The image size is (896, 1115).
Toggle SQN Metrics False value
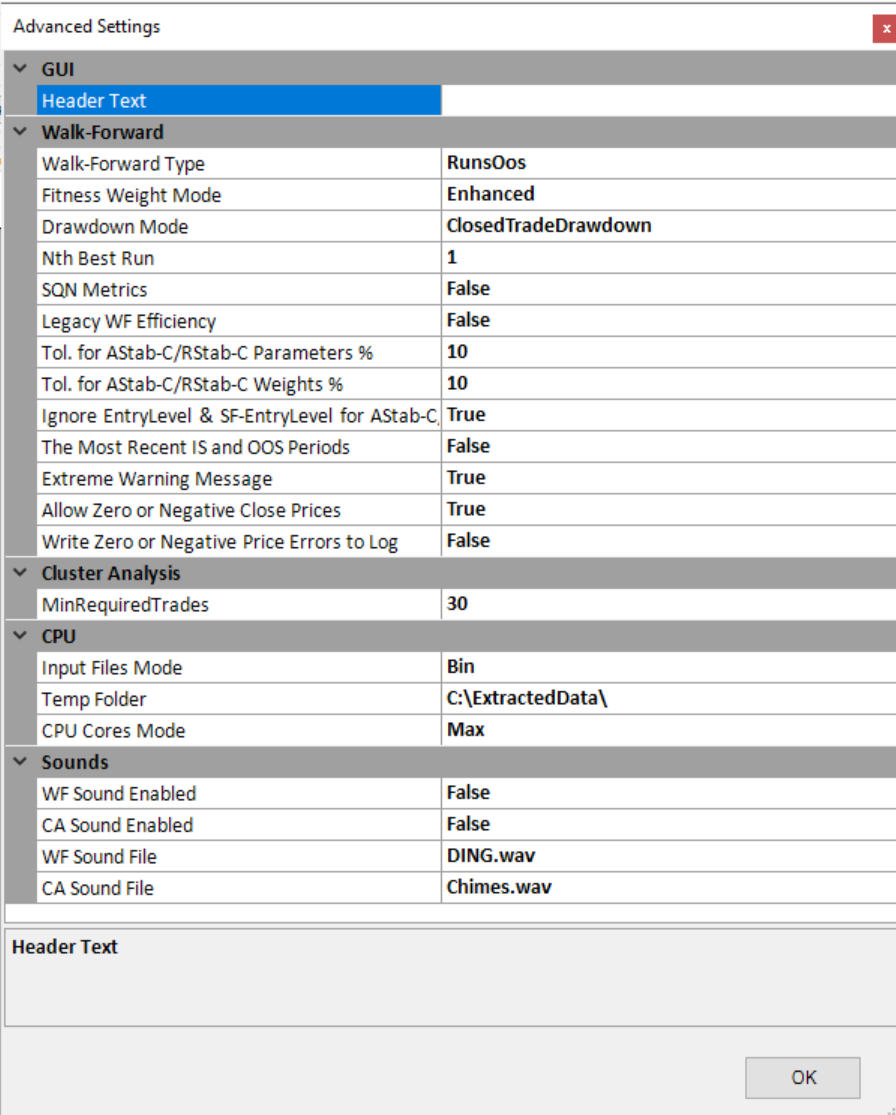pyautogui.click(x=667, y=289)
